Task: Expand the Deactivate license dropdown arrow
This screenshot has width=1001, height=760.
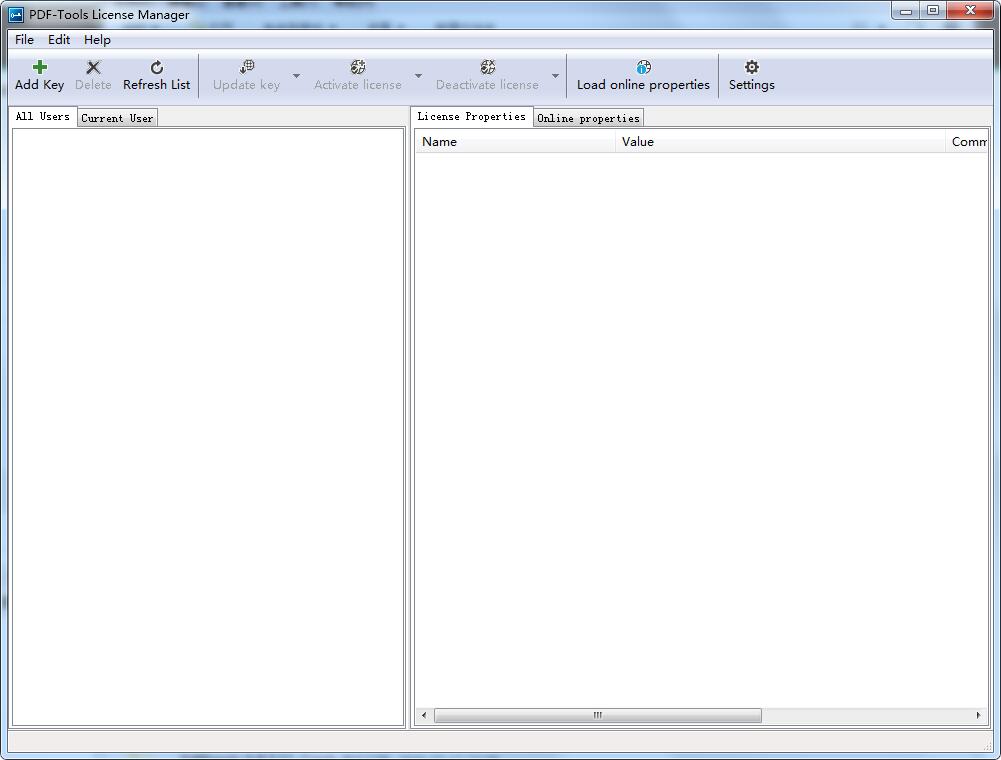Action: point(555,75)
